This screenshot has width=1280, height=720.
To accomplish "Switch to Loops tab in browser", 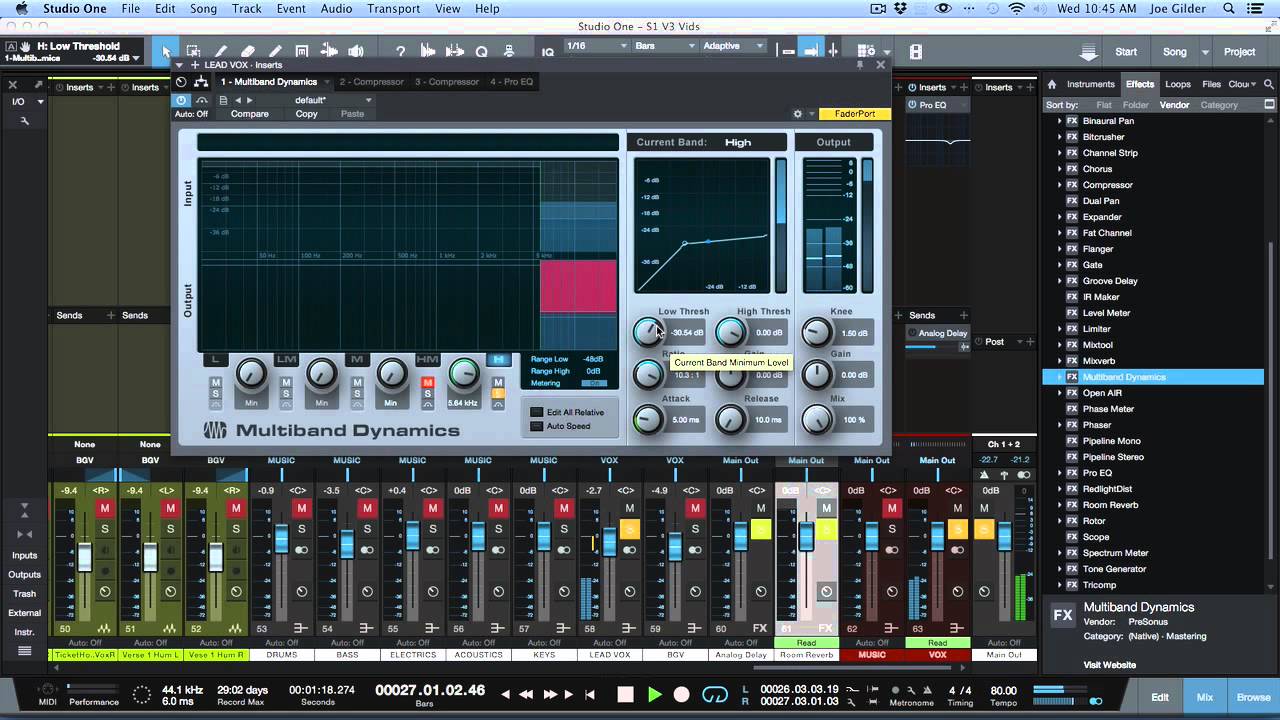I will 1177,84.
